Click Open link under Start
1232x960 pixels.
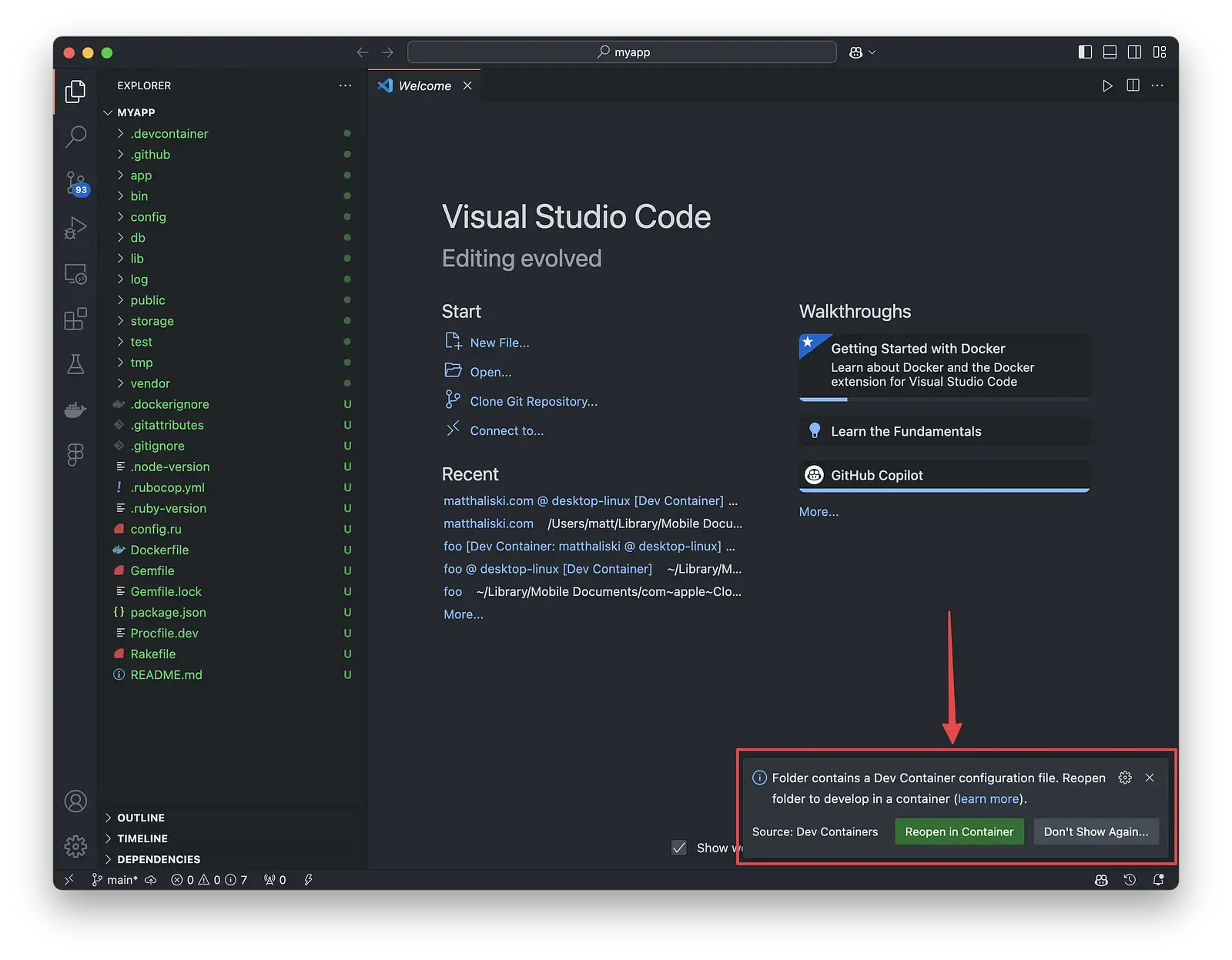[490, 372]
